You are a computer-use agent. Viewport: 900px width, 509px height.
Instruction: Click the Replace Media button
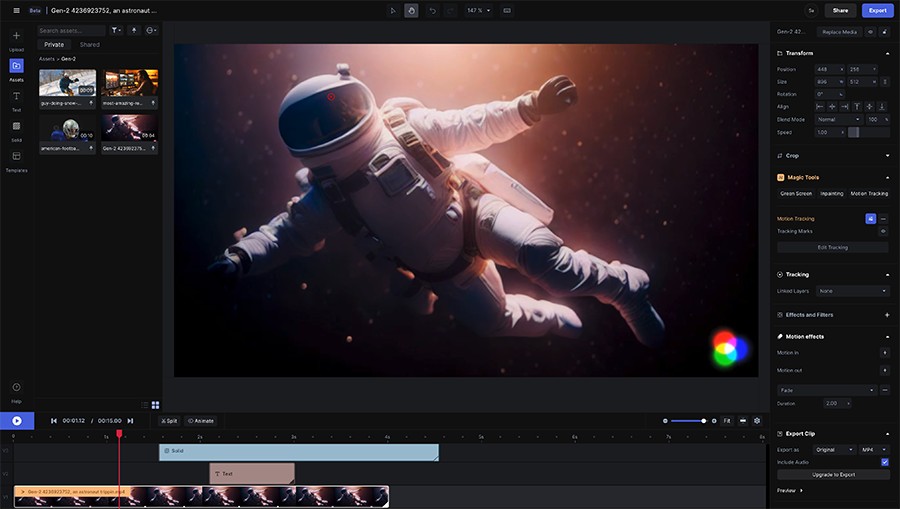click(839, 32)
